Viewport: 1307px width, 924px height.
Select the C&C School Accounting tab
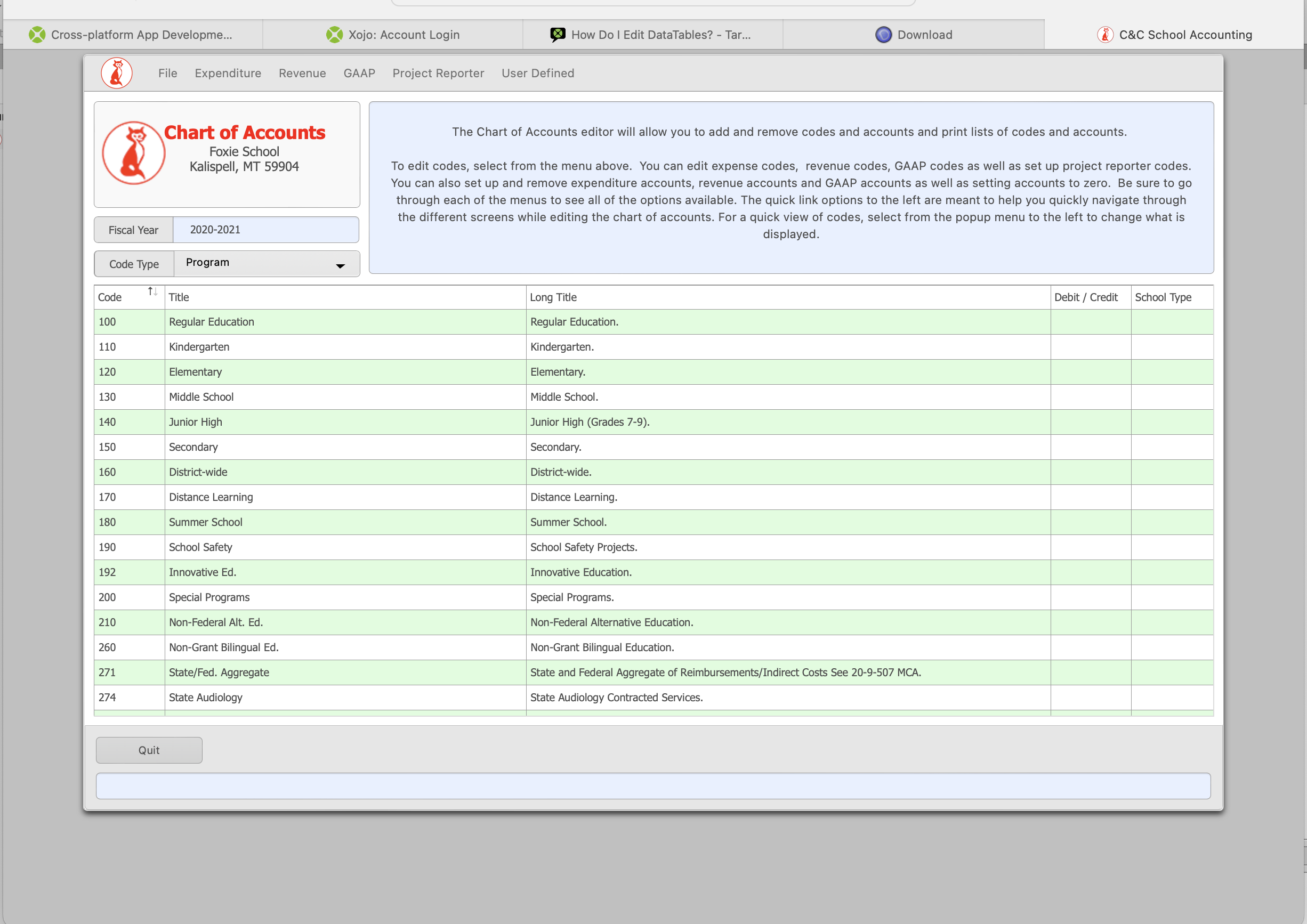point(1175,35)
